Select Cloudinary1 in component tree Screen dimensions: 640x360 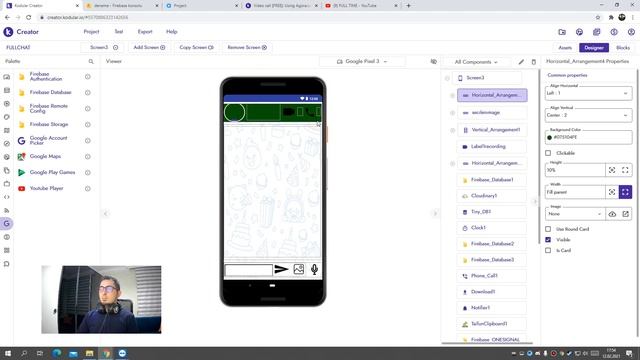492,196
